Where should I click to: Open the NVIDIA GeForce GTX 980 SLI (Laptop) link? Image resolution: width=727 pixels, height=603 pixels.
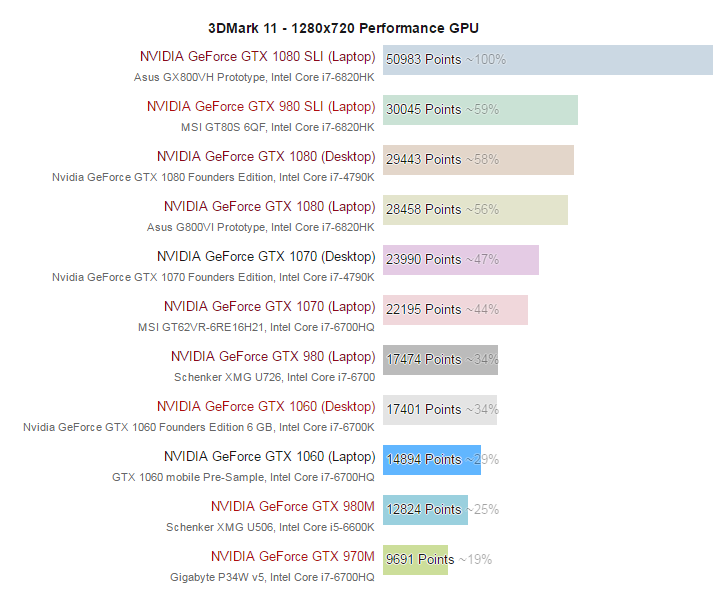261,107
